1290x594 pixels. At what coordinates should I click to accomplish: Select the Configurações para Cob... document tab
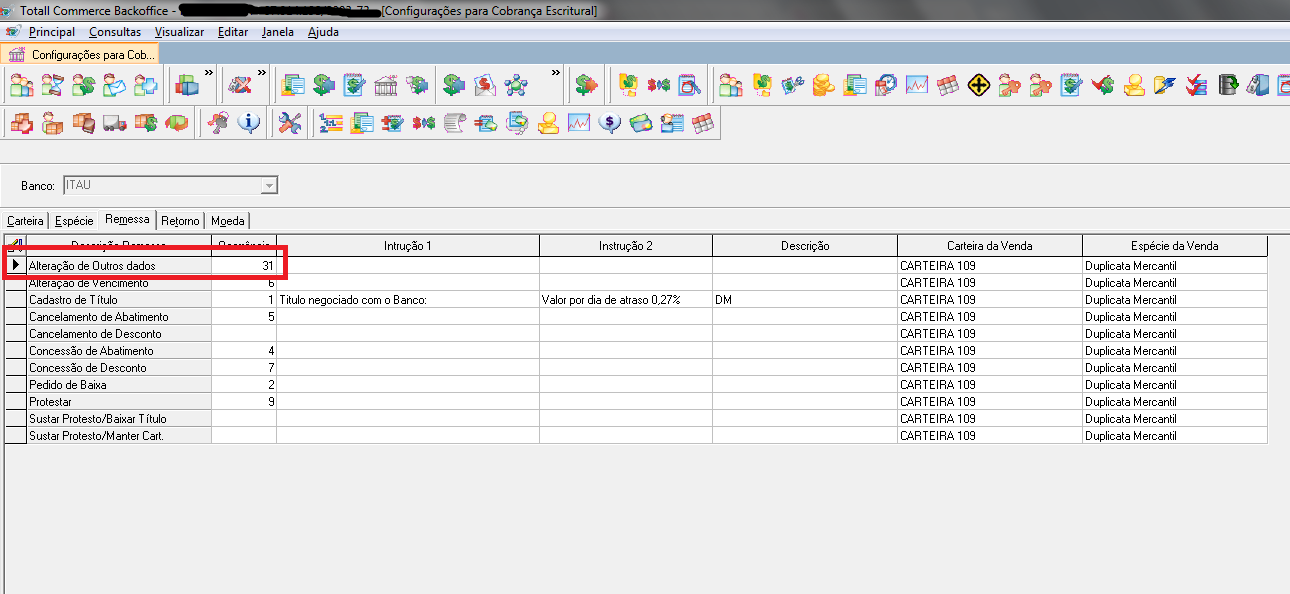point(80,54)
